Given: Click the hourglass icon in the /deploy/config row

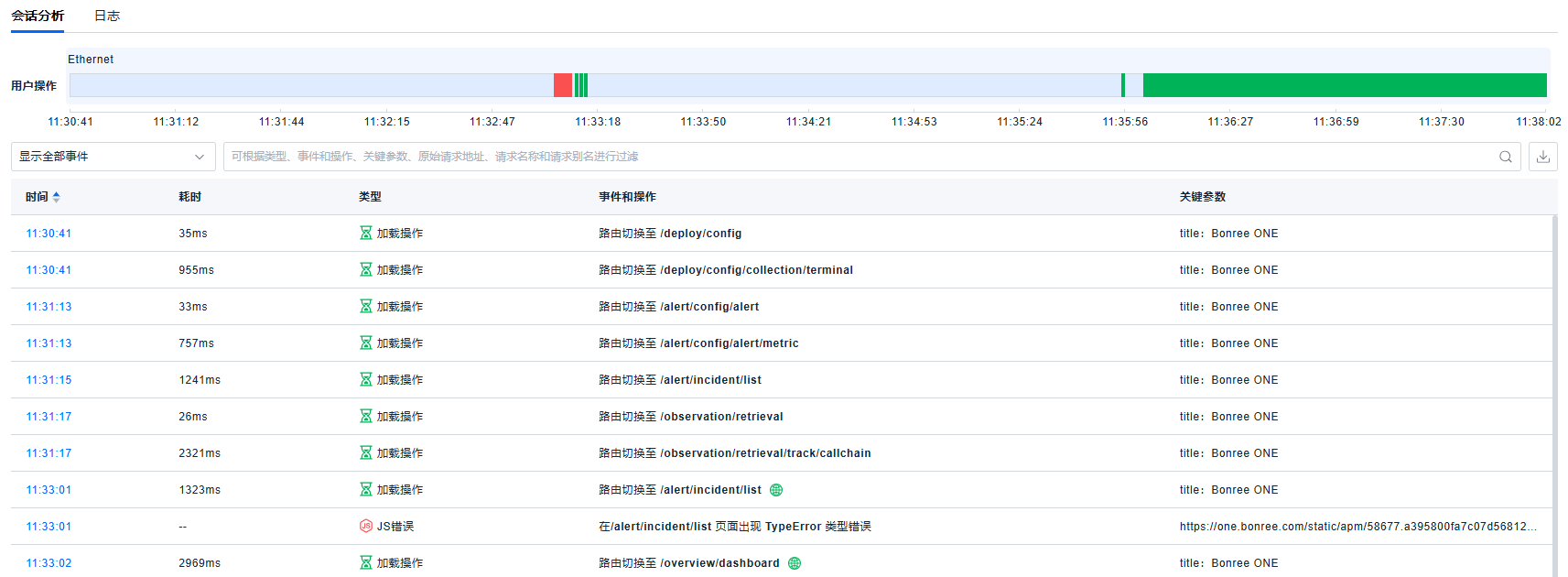Looking at the screenshot, I should [366, 234].
